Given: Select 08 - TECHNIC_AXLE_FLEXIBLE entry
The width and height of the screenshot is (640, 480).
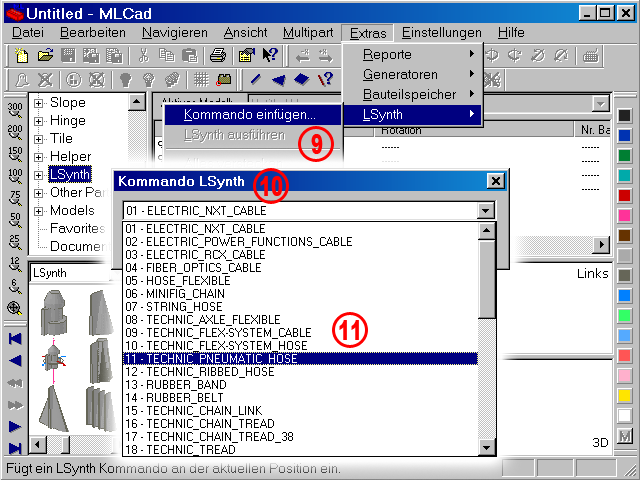Looking at the screenshot, I should (300, 320).
